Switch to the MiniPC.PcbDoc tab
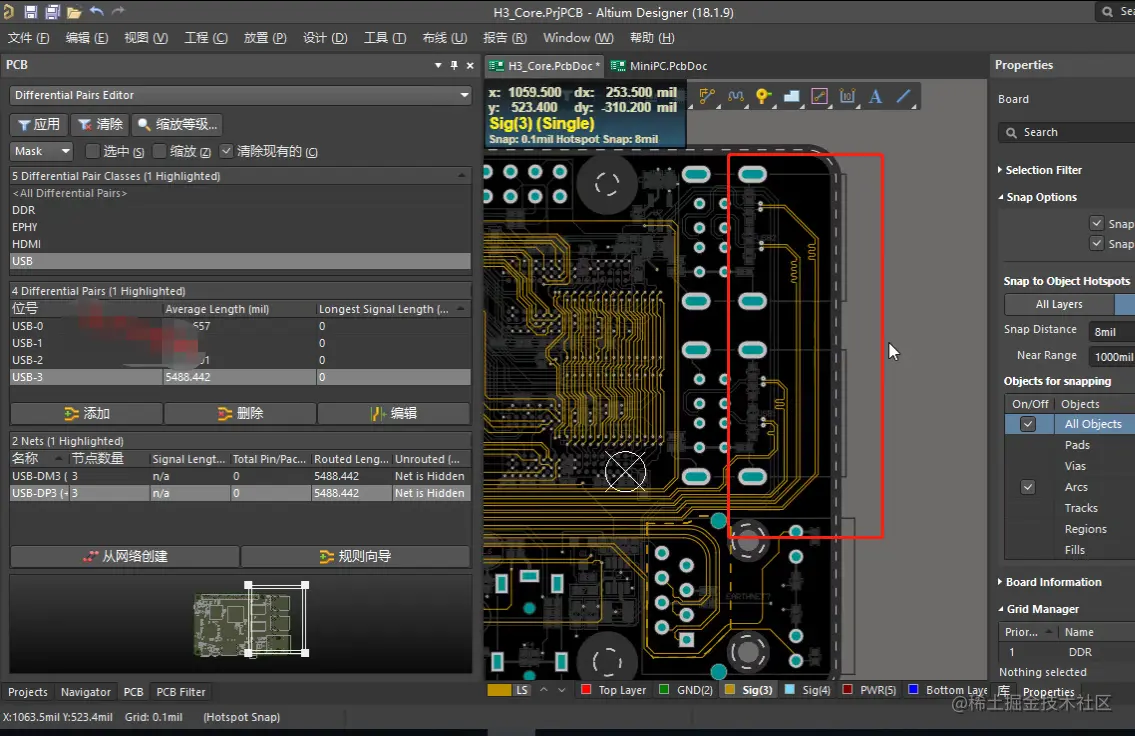This screenshot has width=1135, height=736. pyautogui.click(x=660, y=66)
